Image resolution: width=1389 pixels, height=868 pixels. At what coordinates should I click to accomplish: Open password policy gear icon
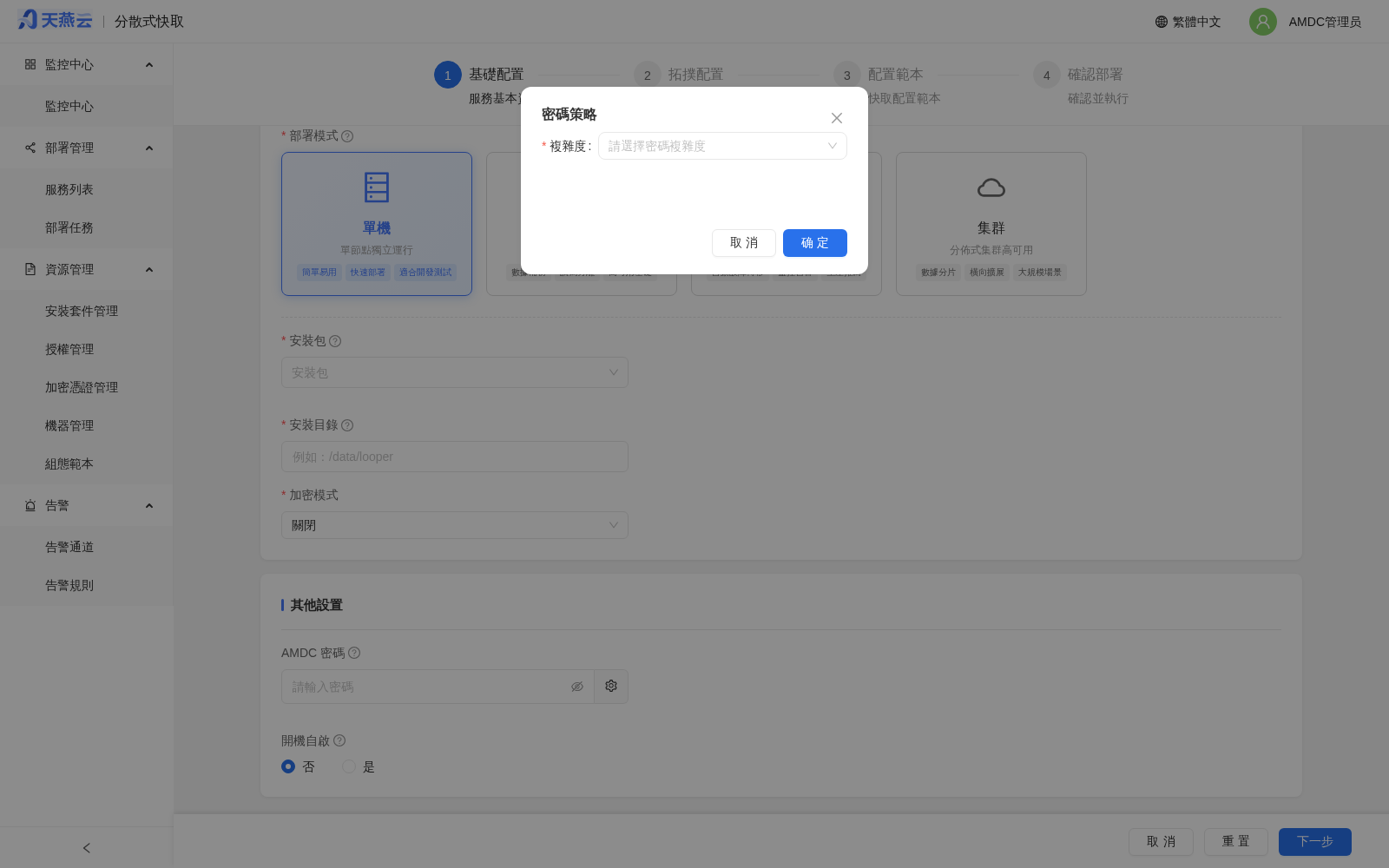(611, 686)
